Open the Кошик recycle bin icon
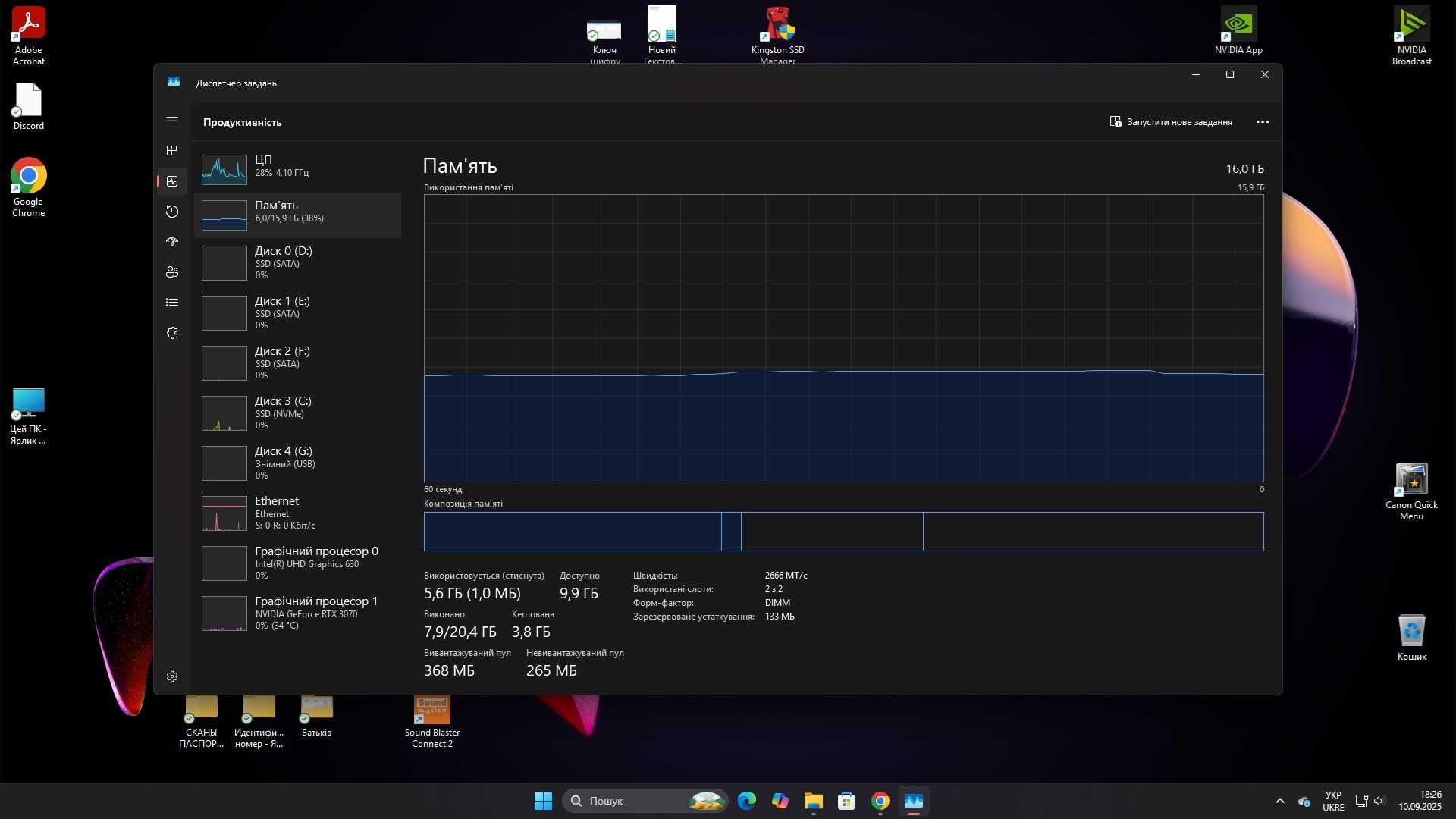The height and width of the screenshot is (819, 1456). [x=1411, y=638]
